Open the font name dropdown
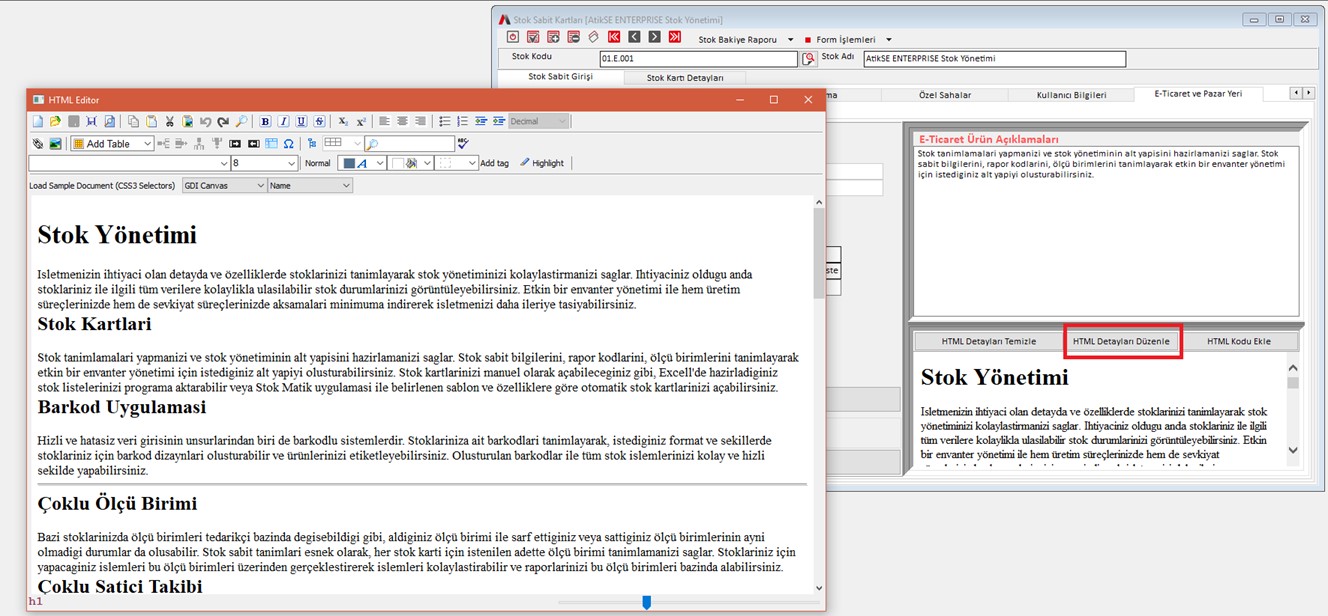The width and height of the screenshot is (1328, 616). (129, 163)
